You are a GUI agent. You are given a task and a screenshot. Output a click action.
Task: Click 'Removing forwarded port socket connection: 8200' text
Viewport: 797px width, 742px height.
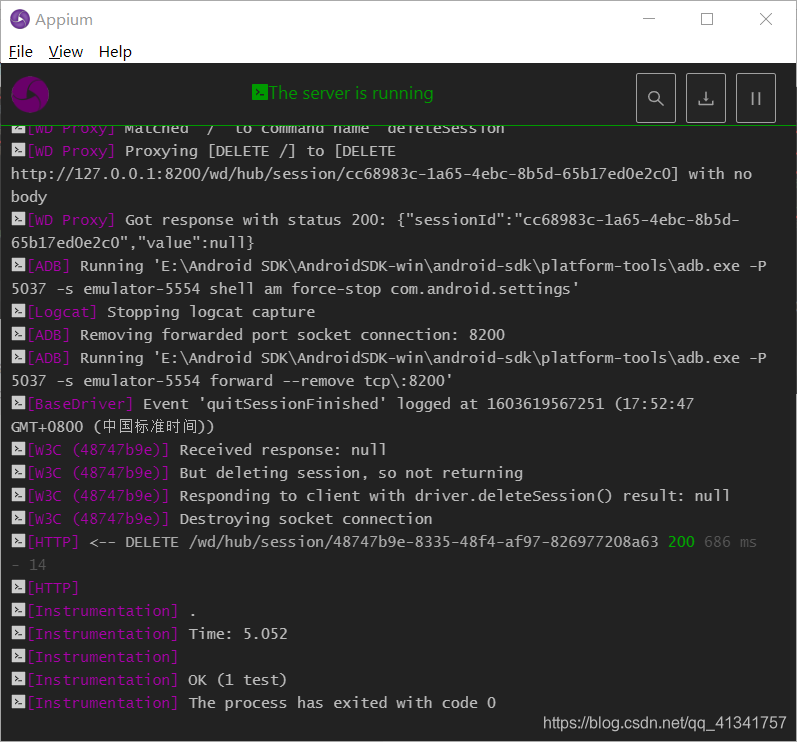(x=292, y=334)
